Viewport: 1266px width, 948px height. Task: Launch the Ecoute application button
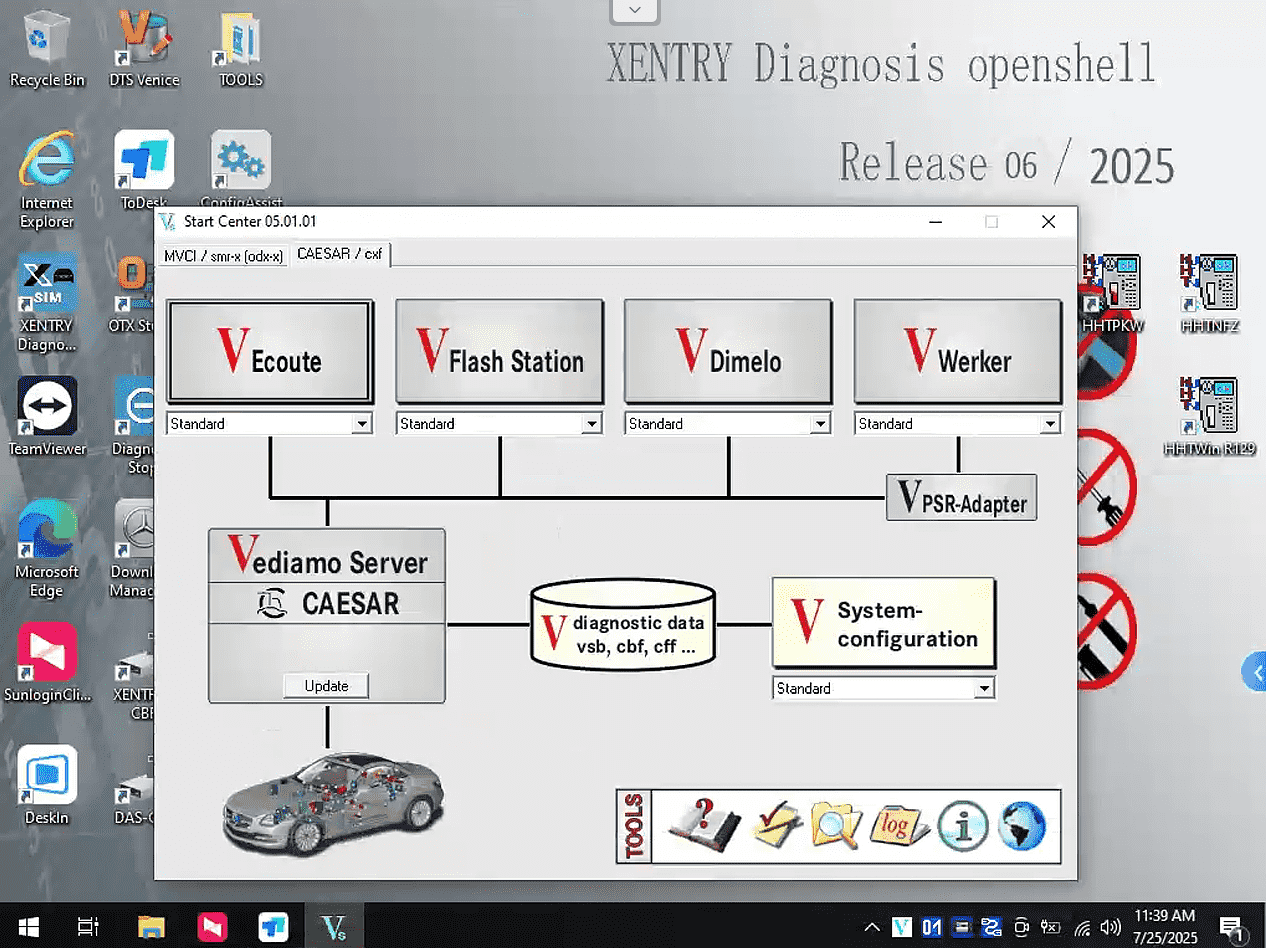(270, 350)
